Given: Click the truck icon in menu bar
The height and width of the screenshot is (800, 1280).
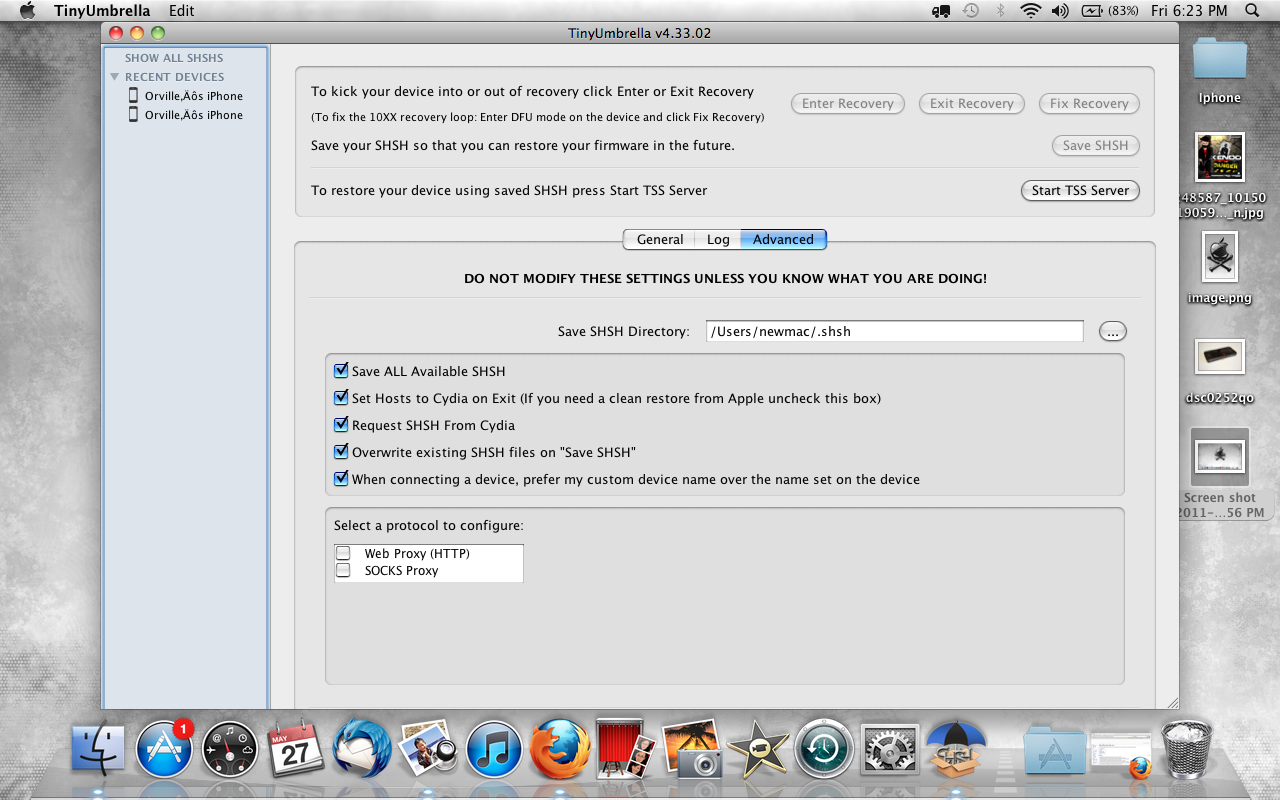Looking at the screenshot, I should coord(940,10).
